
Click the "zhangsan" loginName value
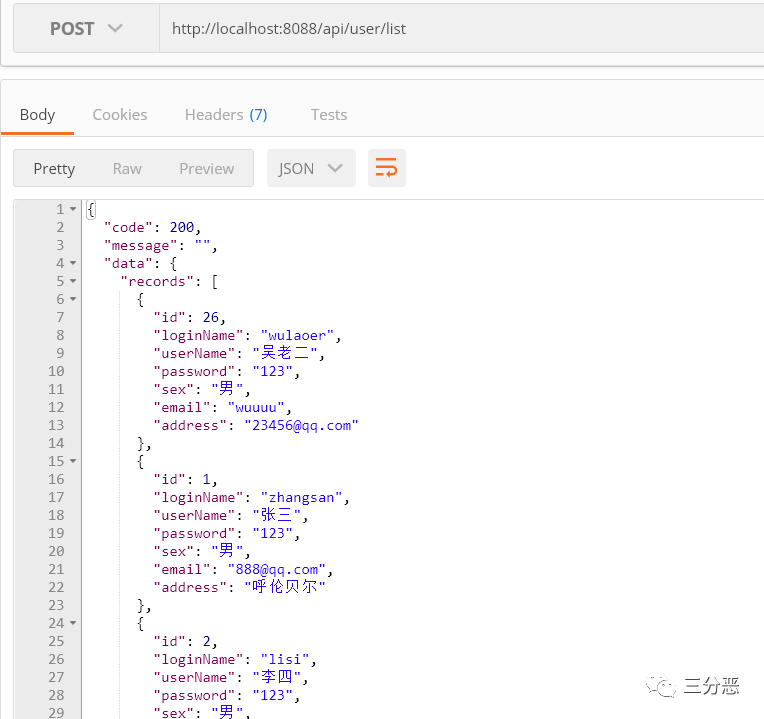tap(301, 497)
